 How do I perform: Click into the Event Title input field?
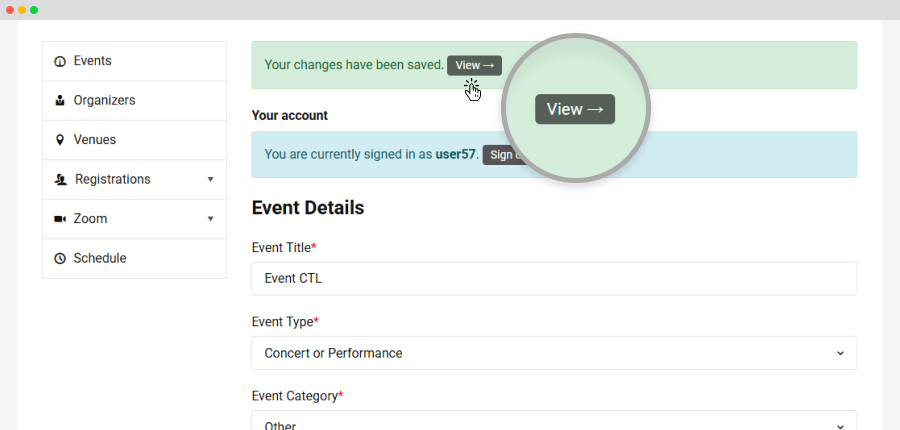(554, 279)
